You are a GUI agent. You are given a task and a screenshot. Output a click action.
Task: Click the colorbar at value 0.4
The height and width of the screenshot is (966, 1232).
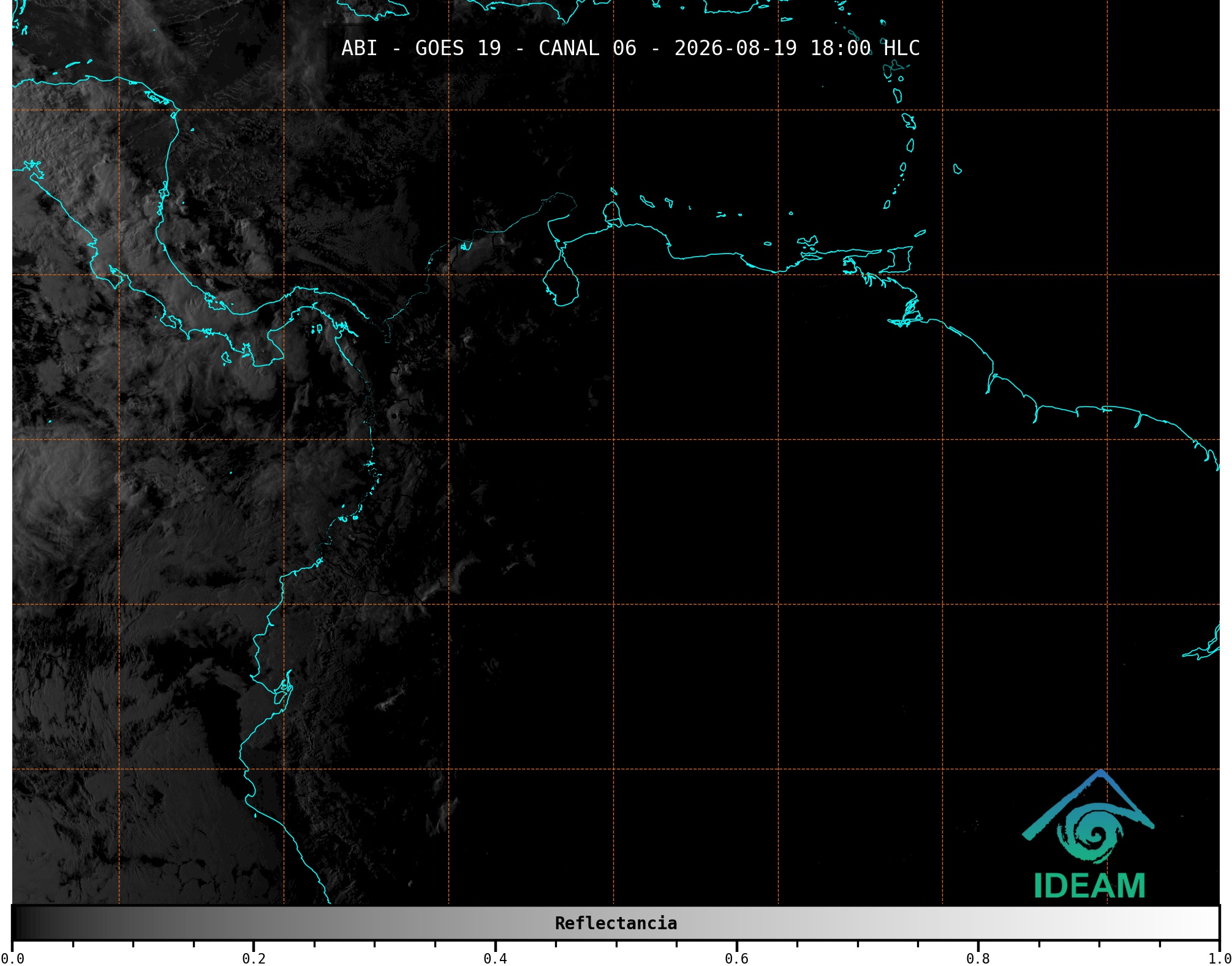(x=495, y=923)
